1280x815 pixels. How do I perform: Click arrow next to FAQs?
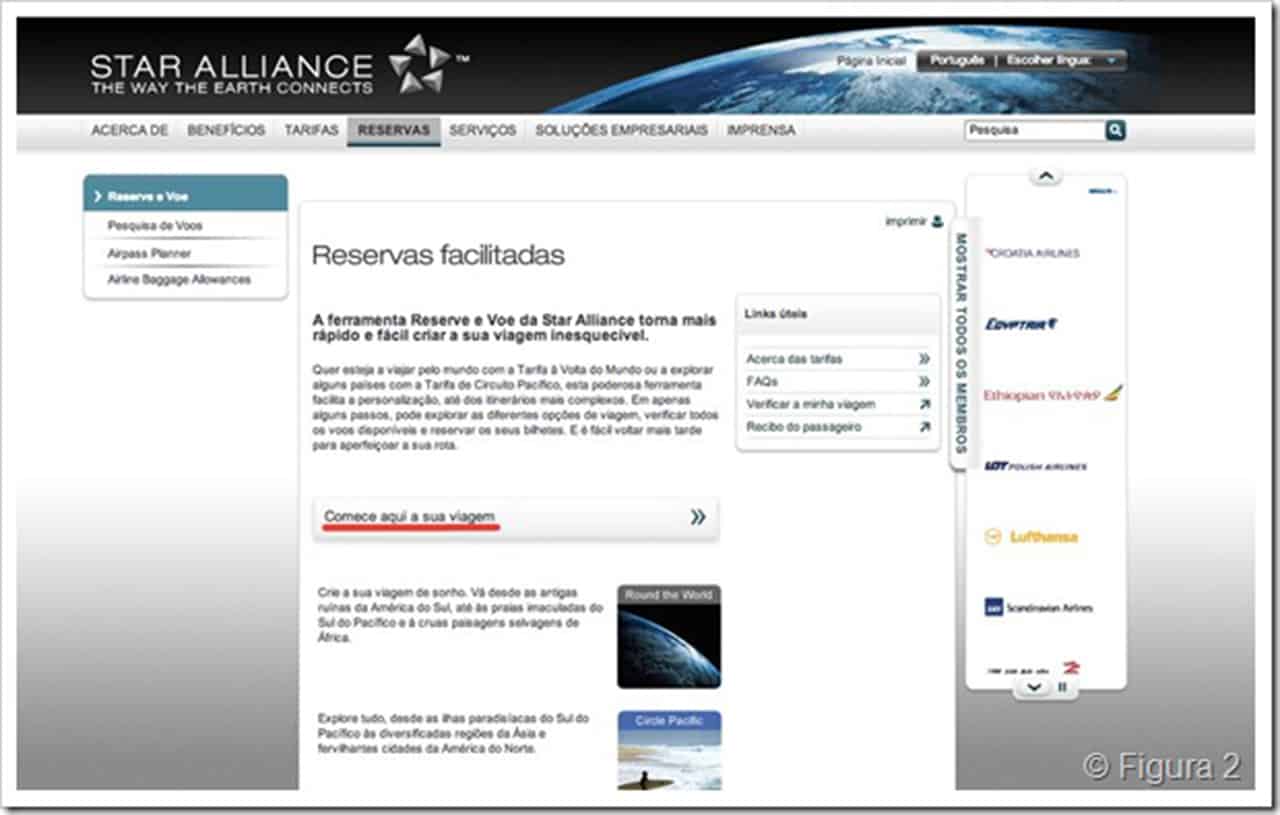coord(924,381)
